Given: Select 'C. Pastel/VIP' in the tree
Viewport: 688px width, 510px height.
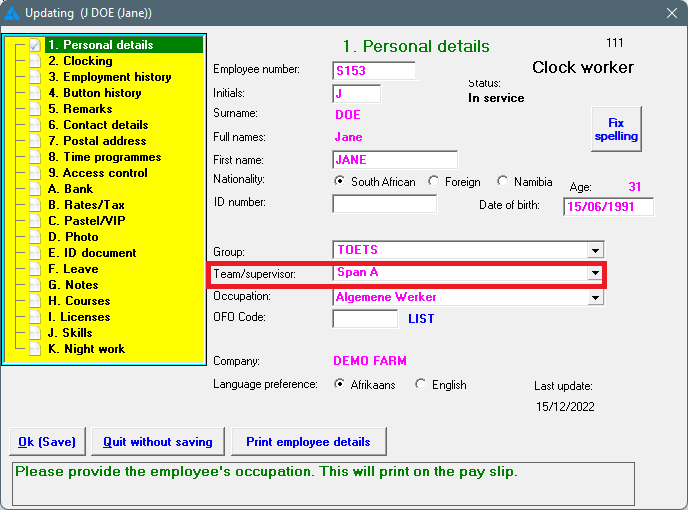Looking at the screenshot, I should click(x=87, y=221).
